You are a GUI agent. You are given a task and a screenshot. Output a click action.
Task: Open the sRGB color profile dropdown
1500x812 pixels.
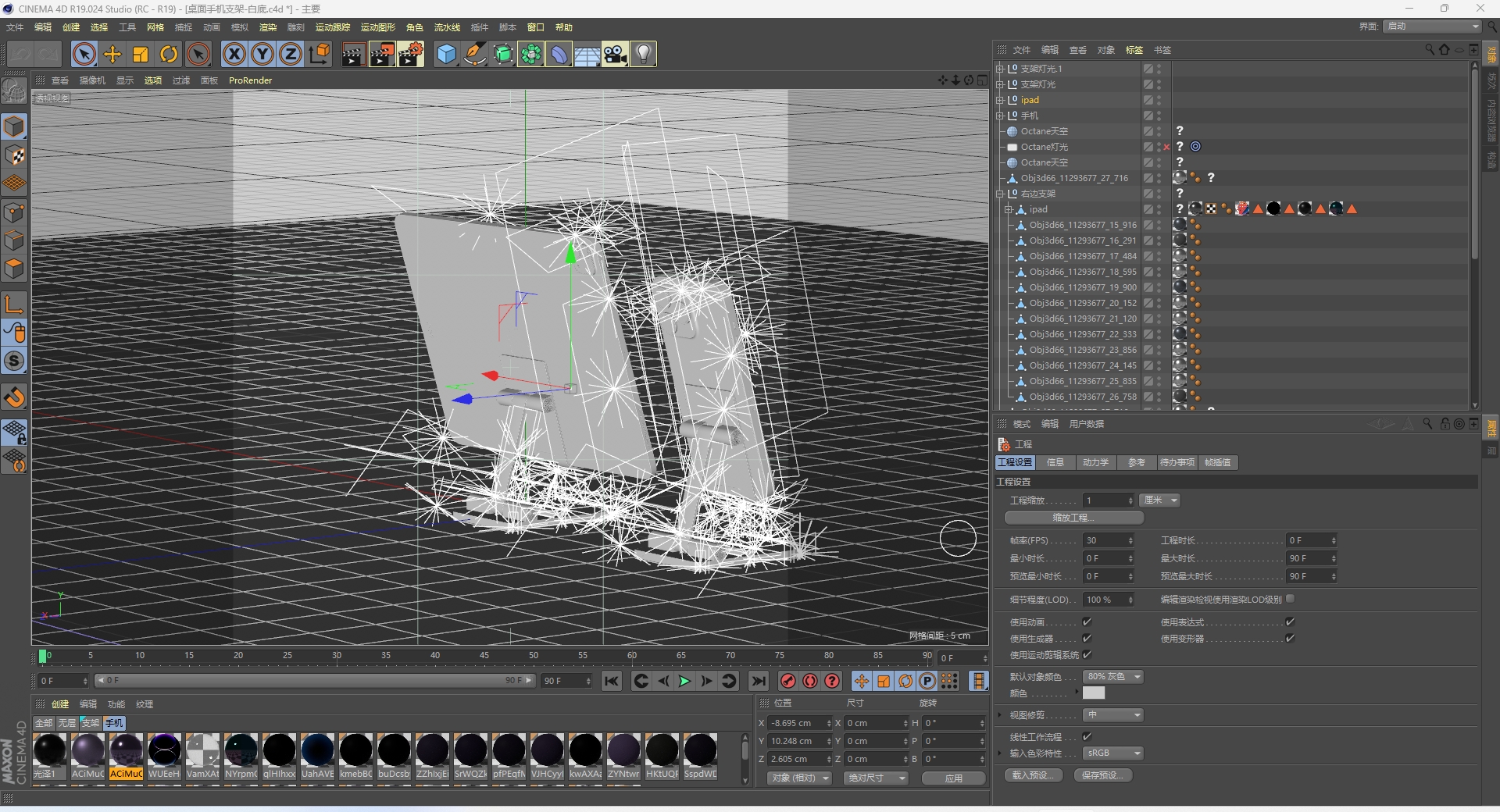(1113, 753)
